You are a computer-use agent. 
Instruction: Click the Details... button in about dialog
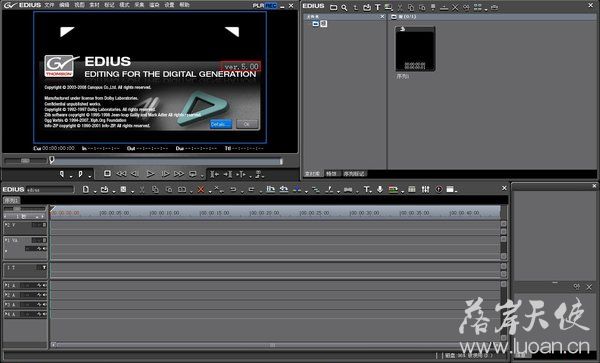(221, 124)
